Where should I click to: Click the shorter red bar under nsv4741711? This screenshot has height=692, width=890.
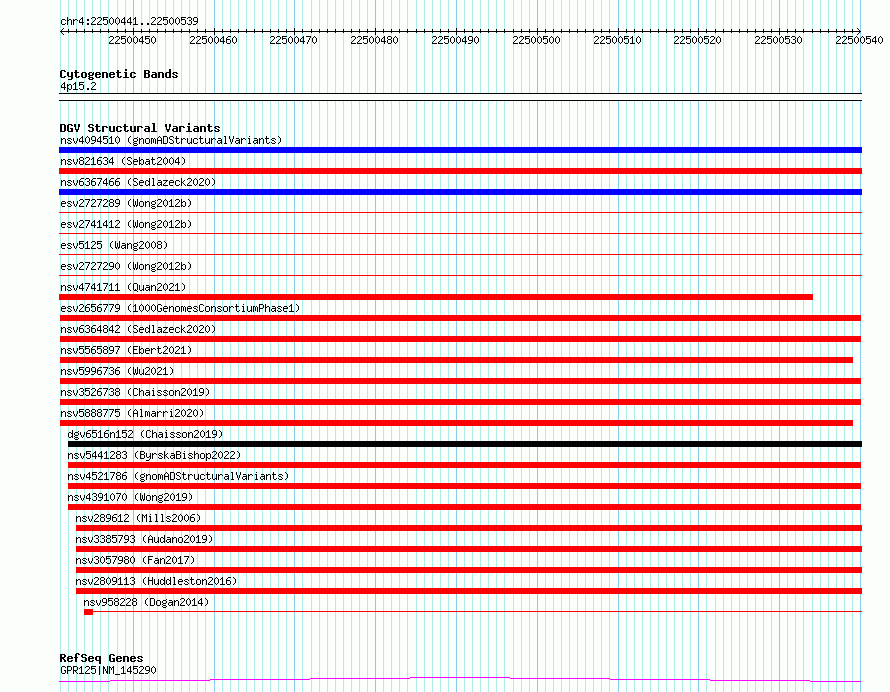(436, 297)
